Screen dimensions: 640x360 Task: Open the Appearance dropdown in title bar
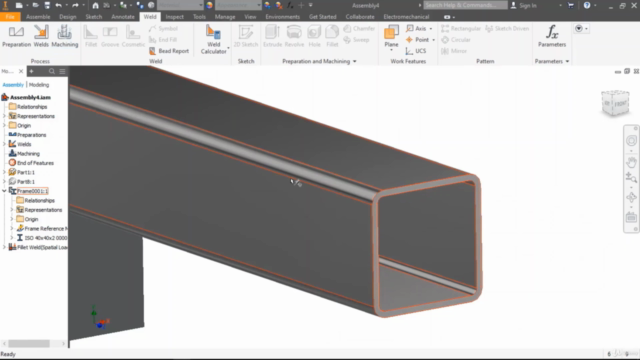[x=238, y=5]
